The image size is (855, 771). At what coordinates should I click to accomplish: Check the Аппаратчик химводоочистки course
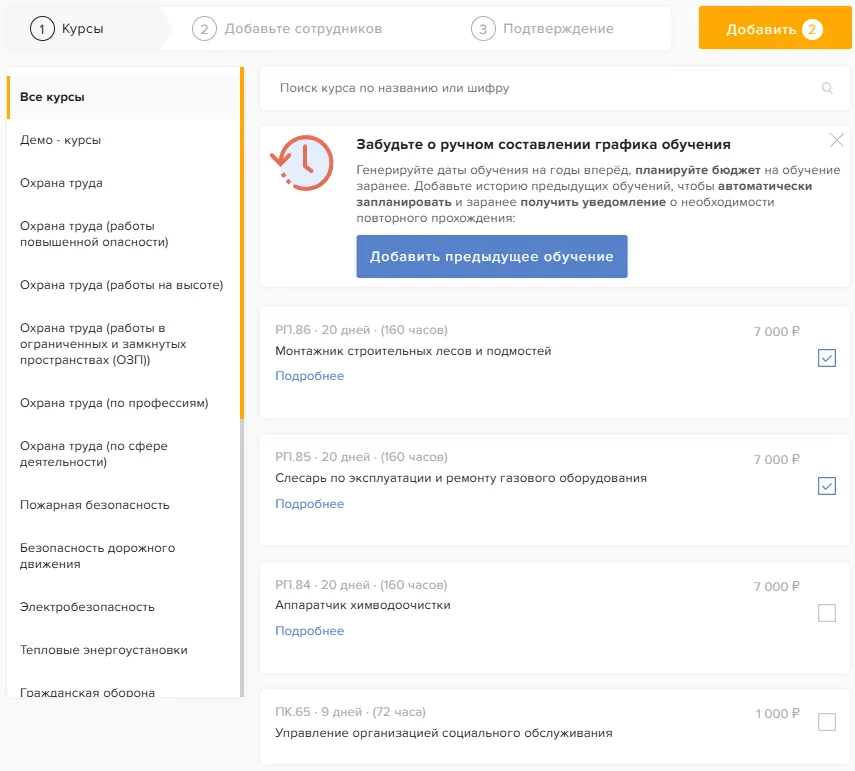(x=827, y=613)
